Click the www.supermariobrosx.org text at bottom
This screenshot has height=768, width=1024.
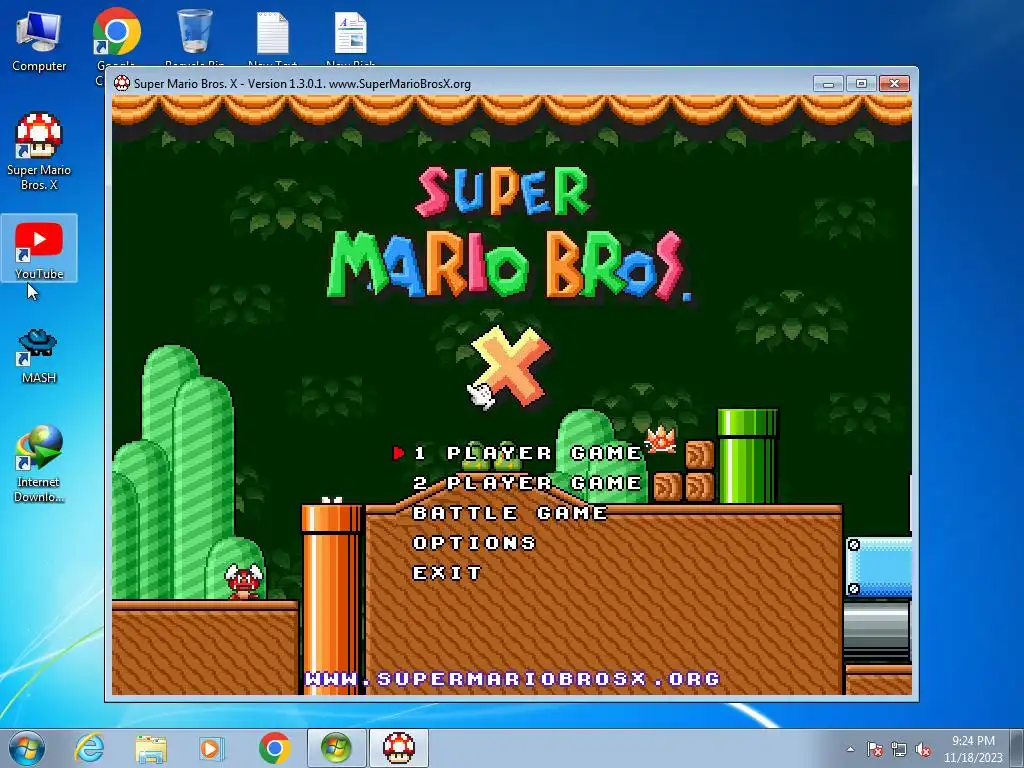pyautogui.click(x=513, y=679)
